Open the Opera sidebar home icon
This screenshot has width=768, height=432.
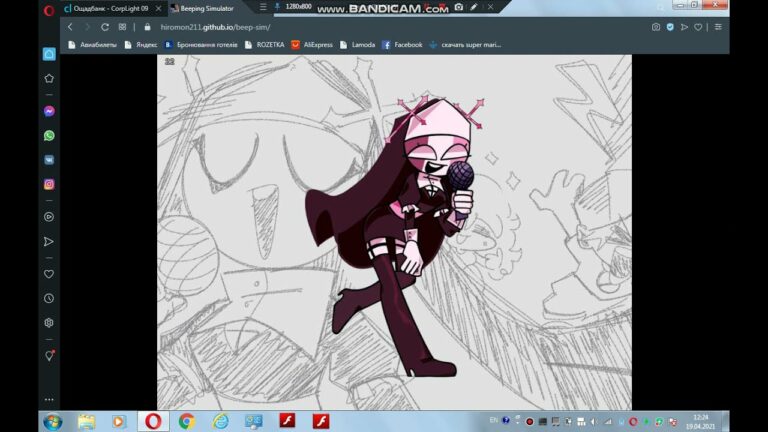[49, 54]
